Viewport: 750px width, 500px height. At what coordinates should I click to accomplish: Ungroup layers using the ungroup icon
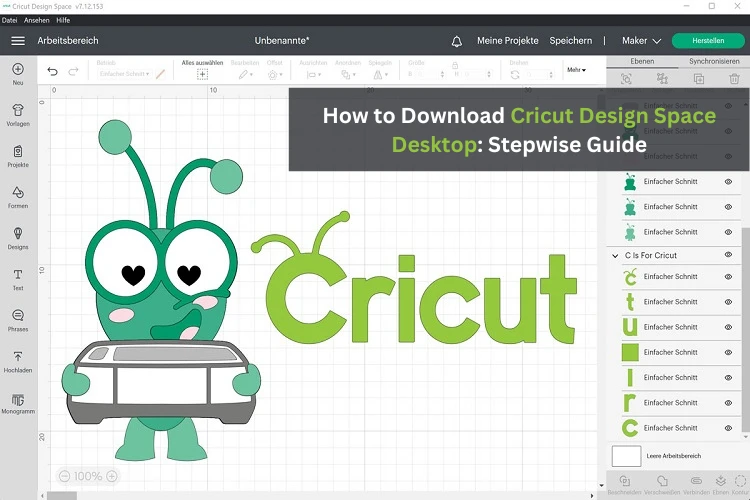[662, 78]
